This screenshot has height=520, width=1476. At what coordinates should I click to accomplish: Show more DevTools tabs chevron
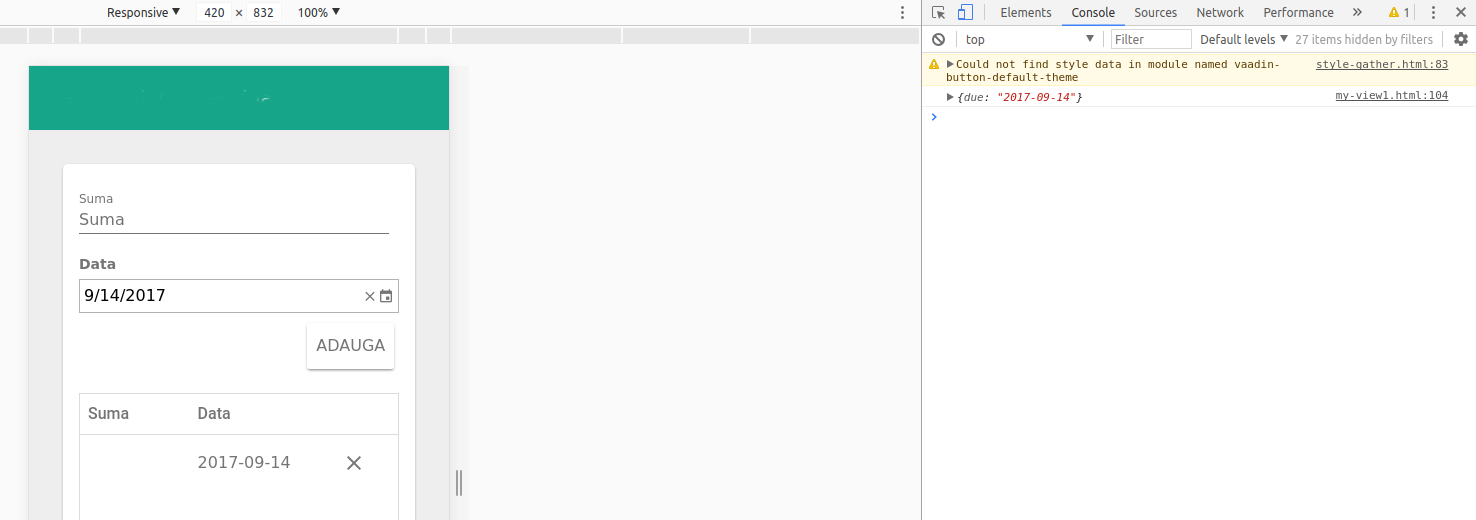[x=1357, y=13]
